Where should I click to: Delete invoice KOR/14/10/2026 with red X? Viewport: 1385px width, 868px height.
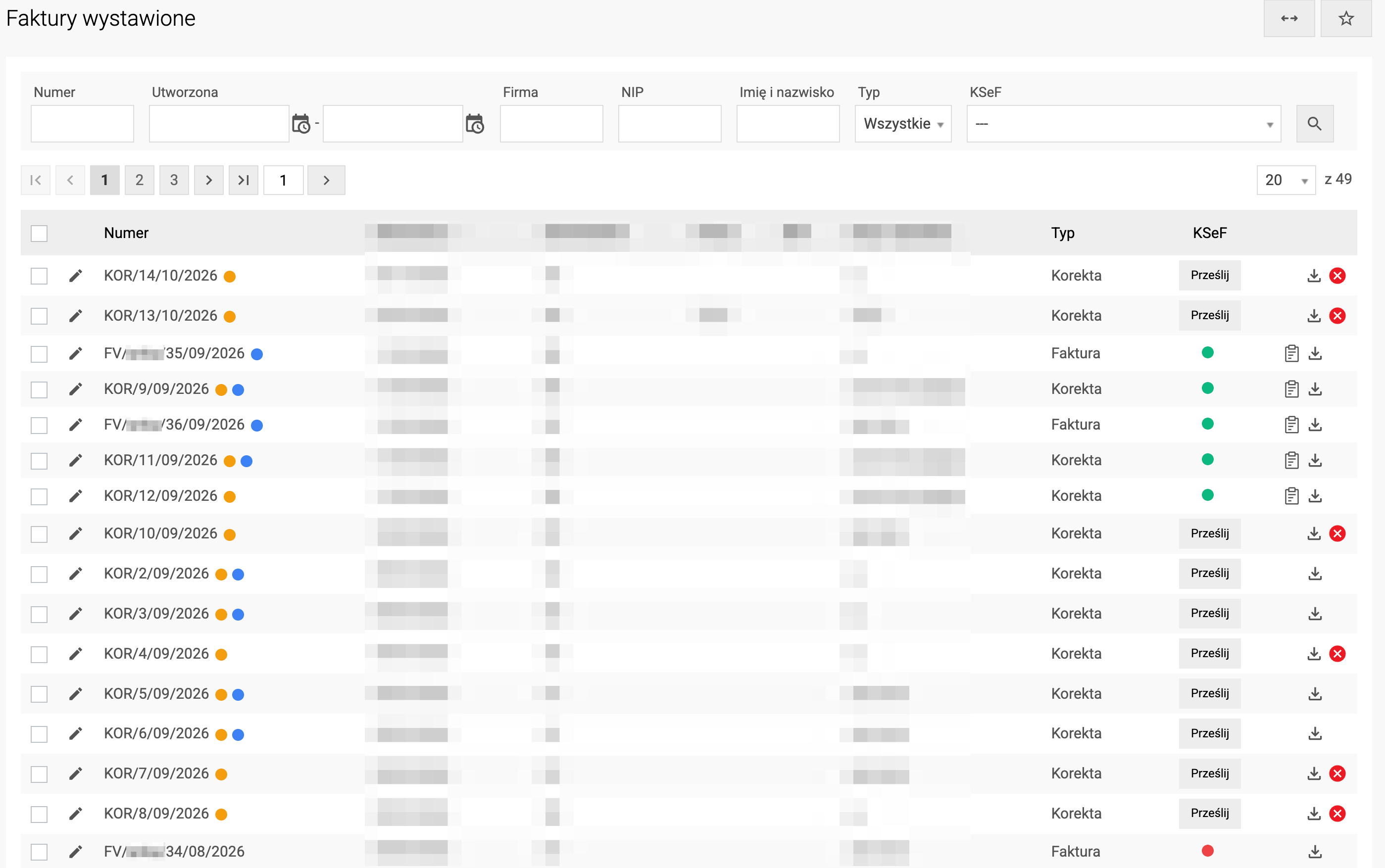click(1337, 276)
